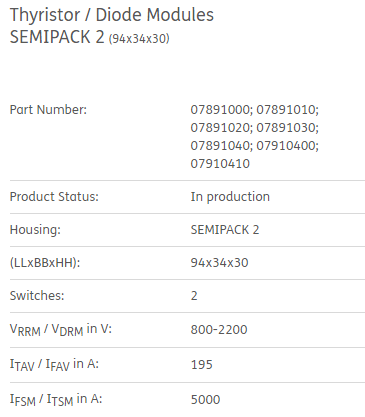Click the Product Status label
Screen dimensions: 365x417
point(54,197)
